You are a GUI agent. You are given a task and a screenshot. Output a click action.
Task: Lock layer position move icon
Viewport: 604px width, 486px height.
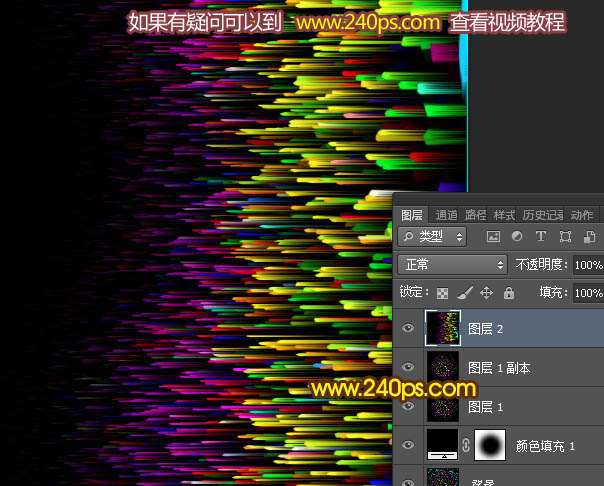[487, 293]
